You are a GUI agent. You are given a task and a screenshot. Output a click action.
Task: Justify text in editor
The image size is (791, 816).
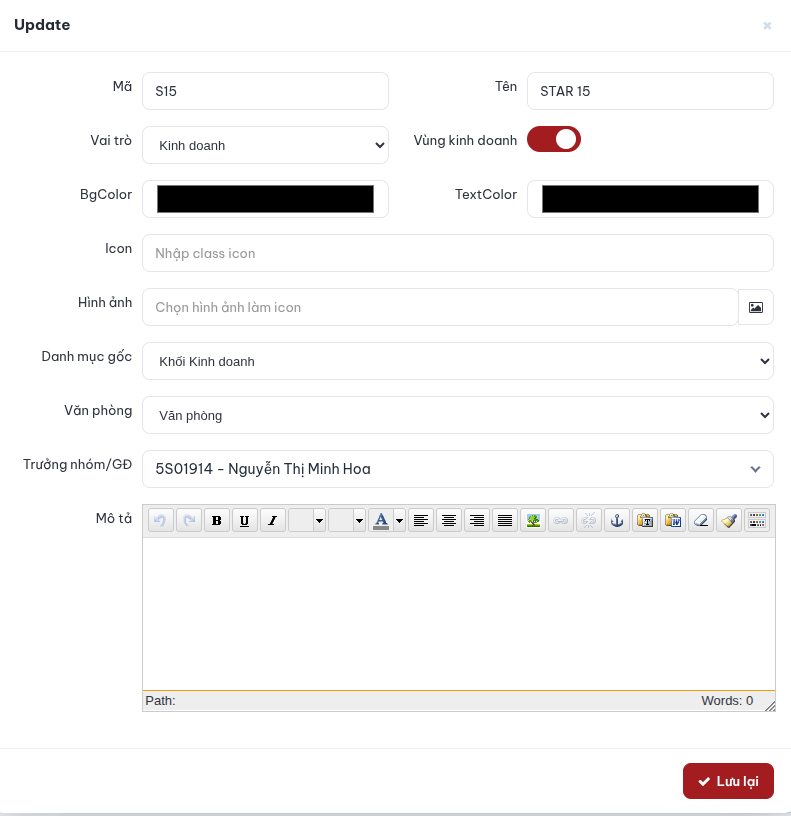coord(505,520)
